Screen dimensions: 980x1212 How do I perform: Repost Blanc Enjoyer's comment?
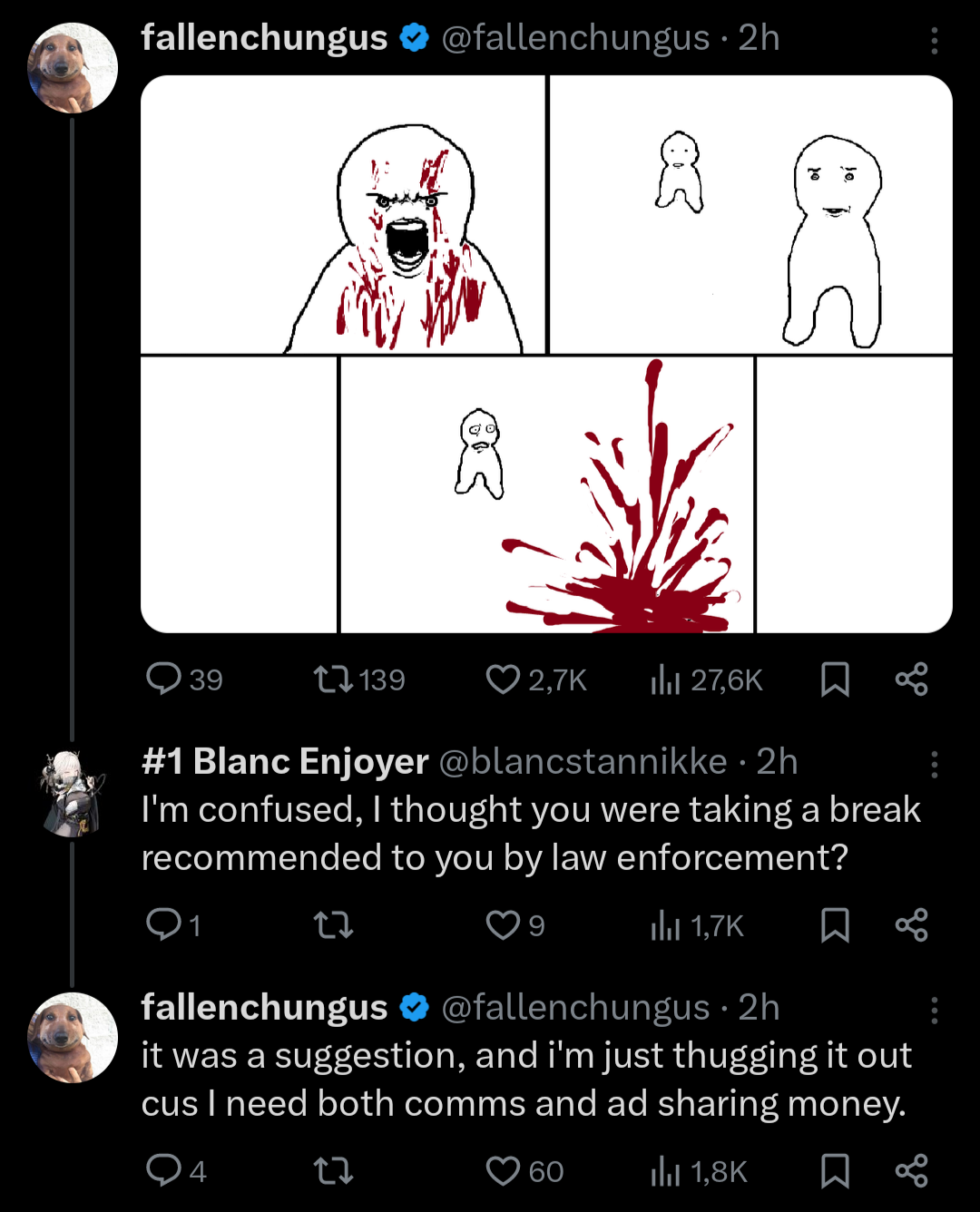pyautogui.click(x=333, y=924)
